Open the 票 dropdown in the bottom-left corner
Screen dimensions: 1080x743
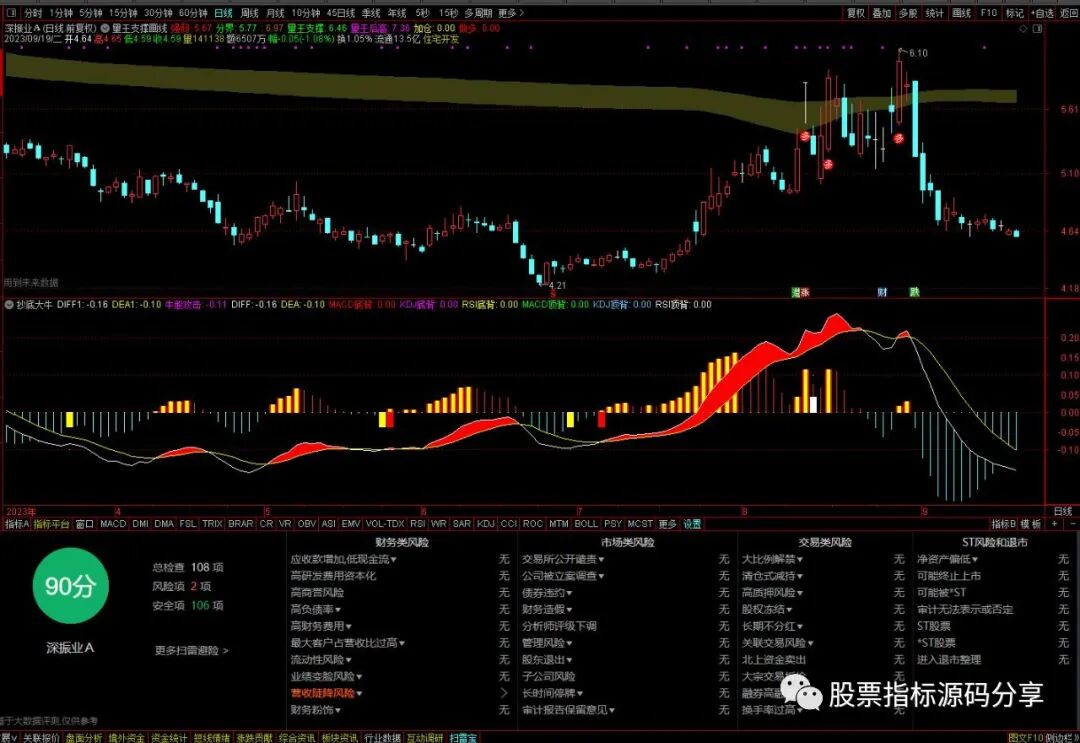coord(9,737)
